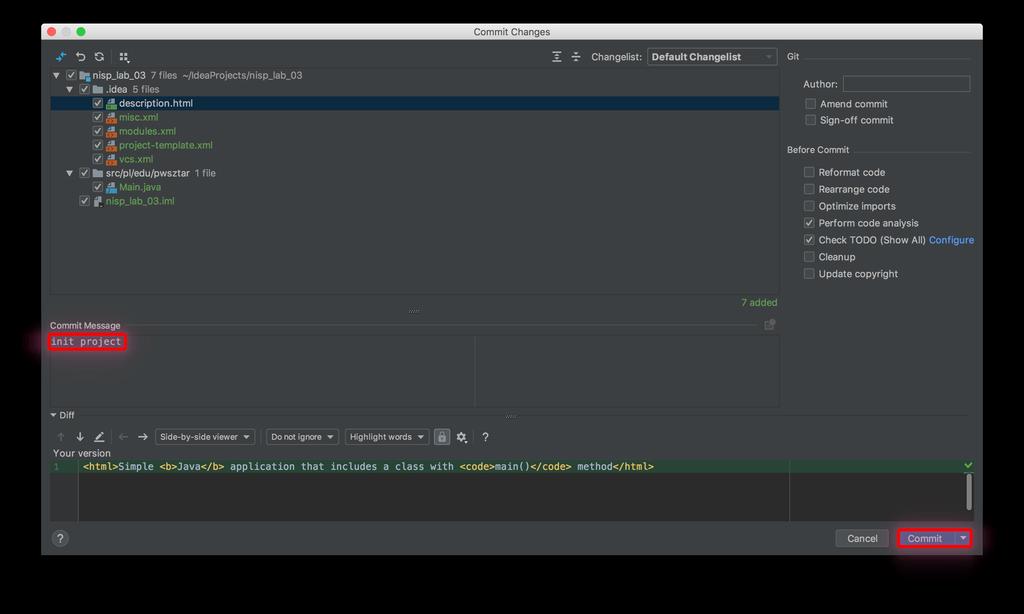
Task: Click the diff viewer vertical scrollbar
Action: tap(968, 492)
